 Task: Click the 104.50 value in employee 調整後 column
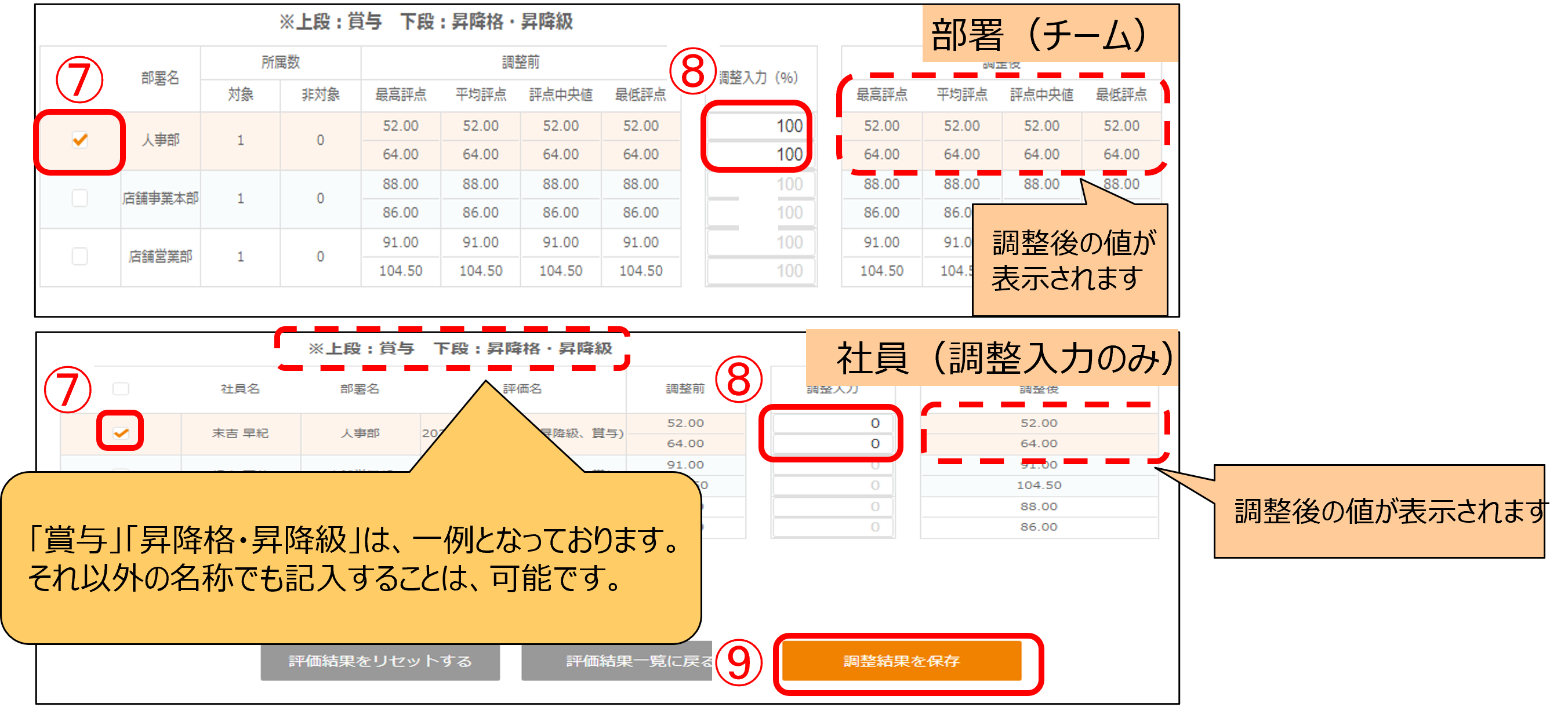1039,485
